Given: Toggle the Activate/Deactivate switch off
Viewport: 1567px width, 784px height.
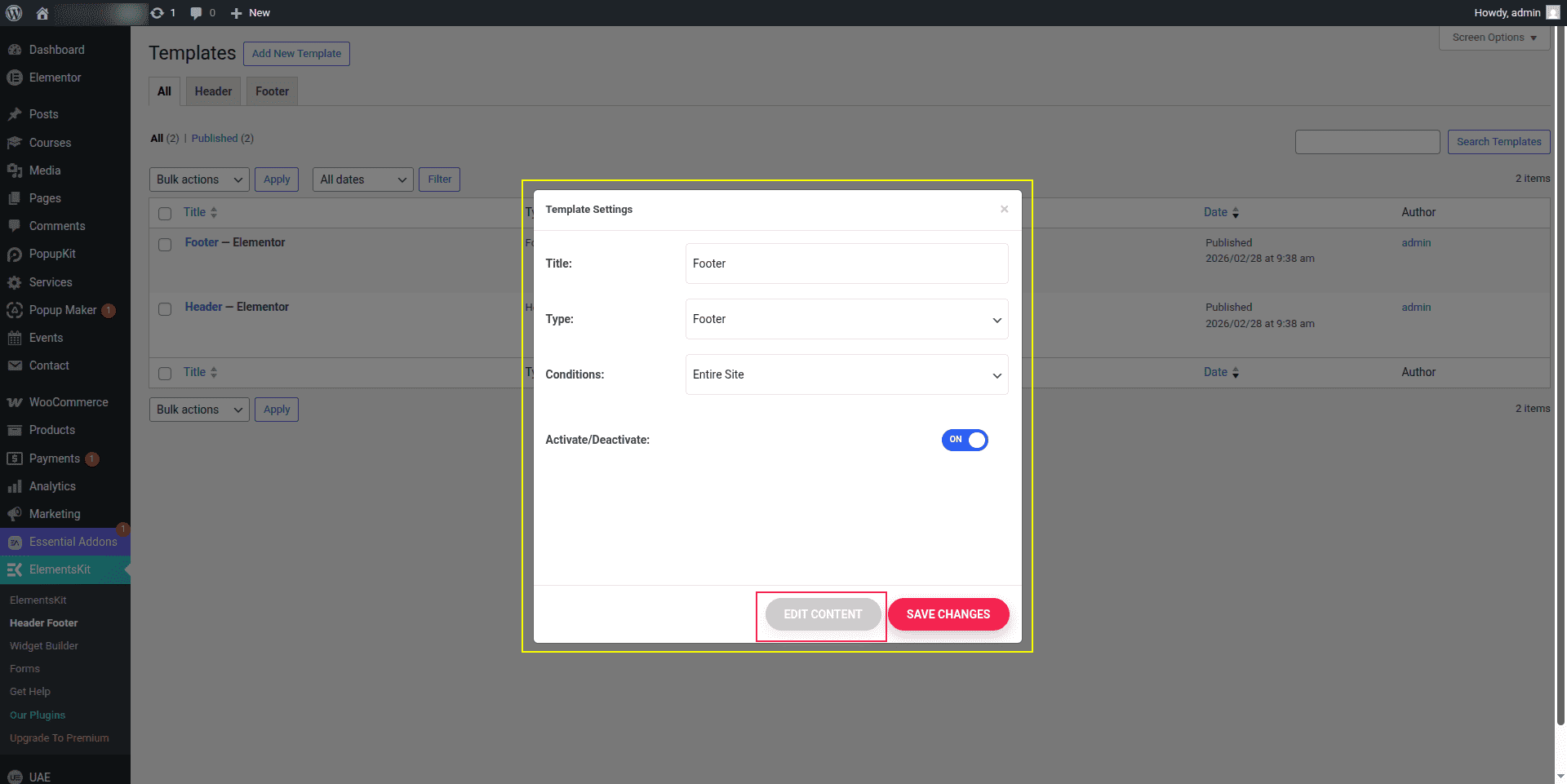Looking at the screenshot, I should coord(965,440).
